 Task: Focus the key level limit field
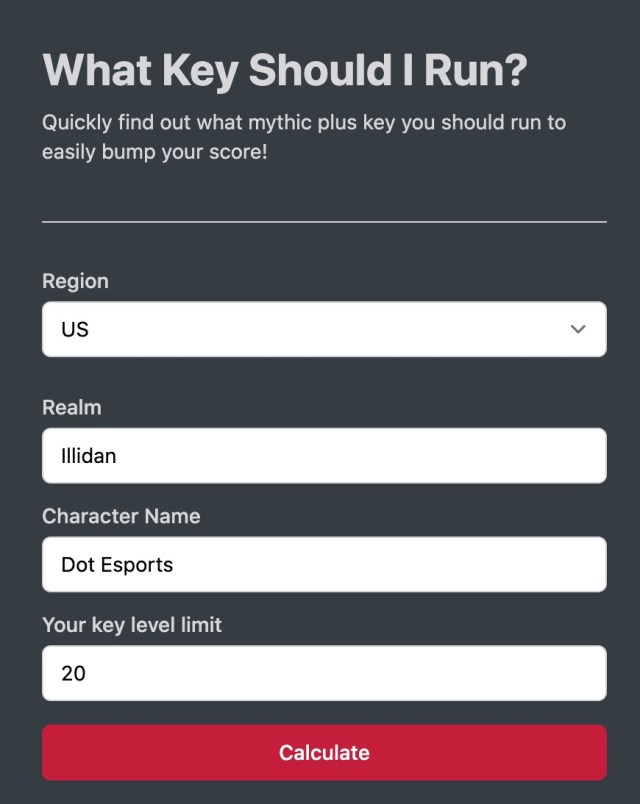click(324, 673)
